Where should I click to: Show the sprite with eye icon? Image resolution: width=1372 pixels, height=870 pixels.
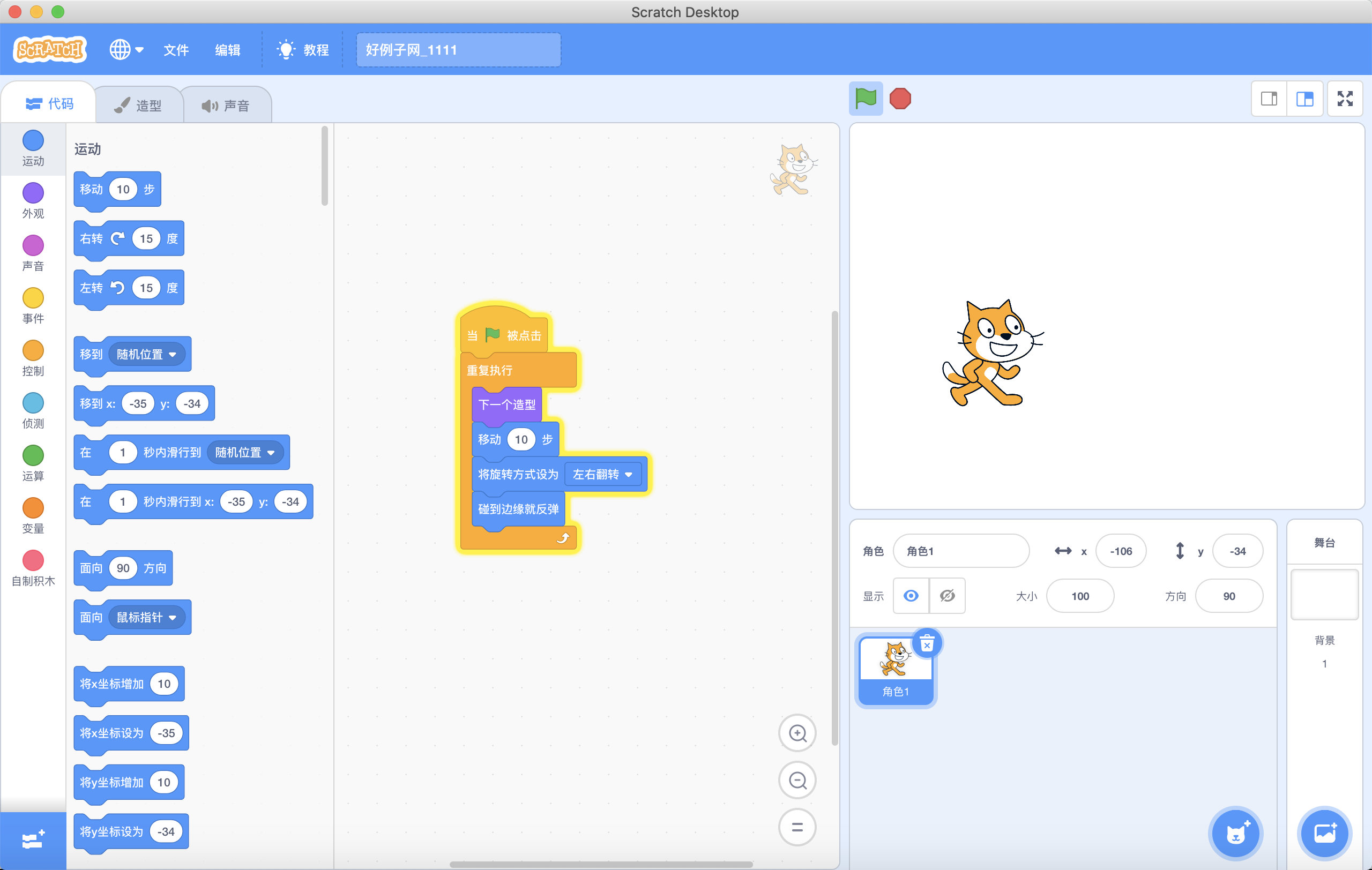point(911,596)
